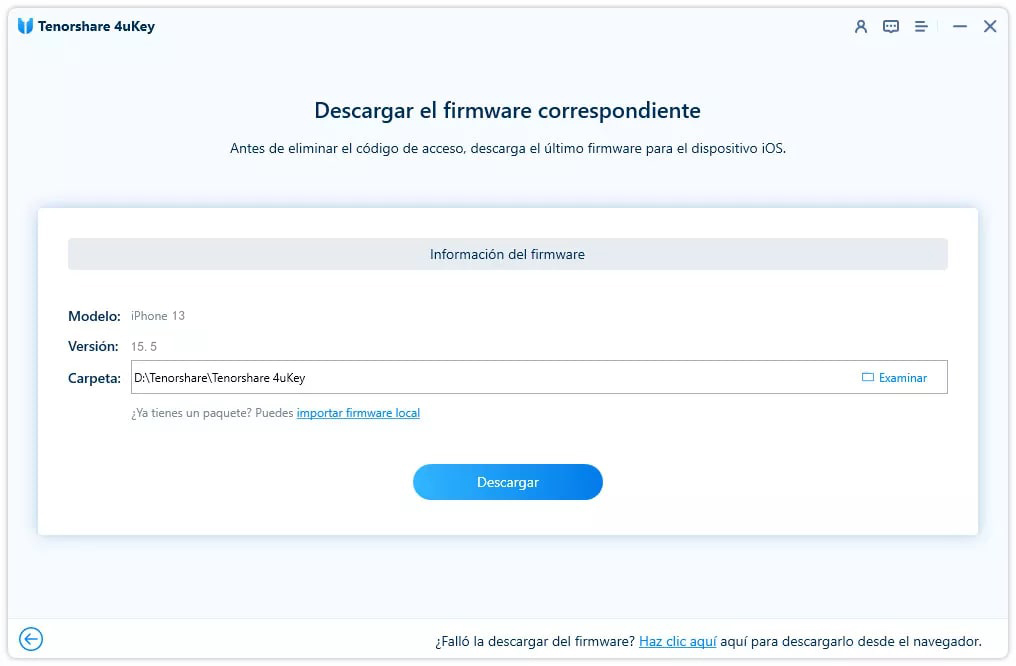Click the back arrow at bottom left
Image resolution: width=1016 pixels, height=666 pixels.
coord(31,638)
